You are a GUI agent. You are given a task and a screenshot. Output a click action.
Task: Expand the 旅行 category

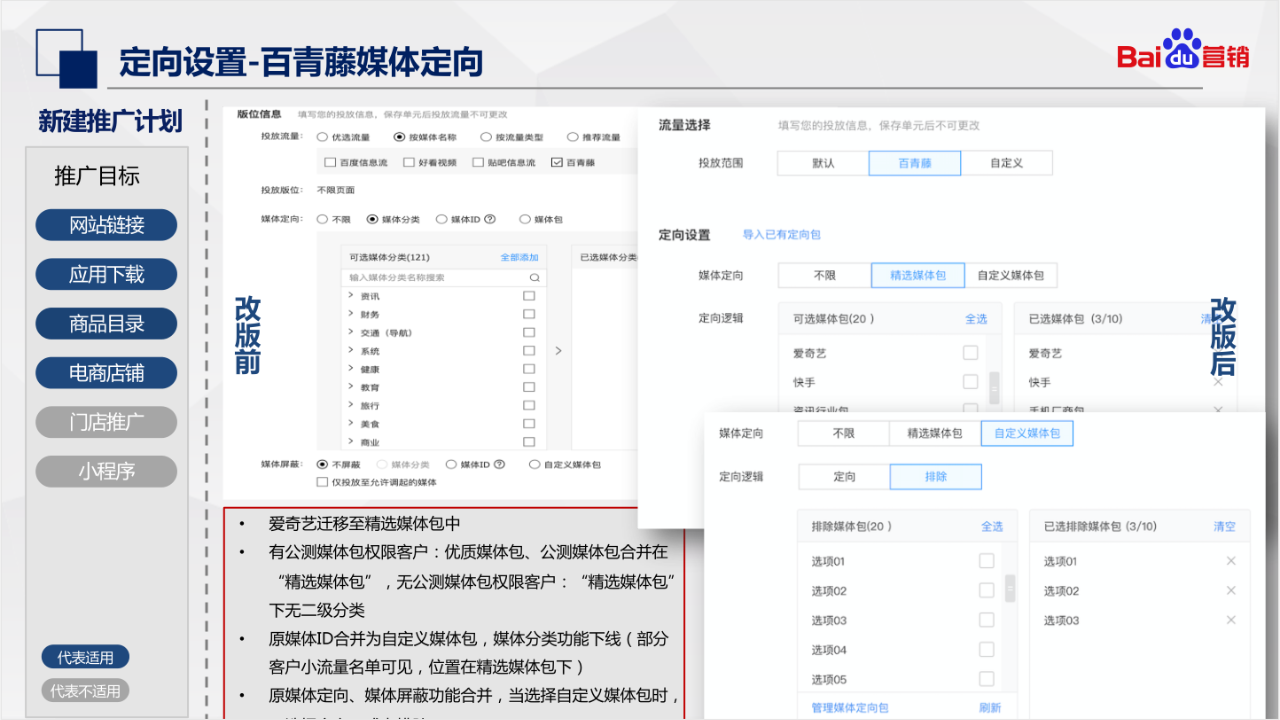(351, 405)
